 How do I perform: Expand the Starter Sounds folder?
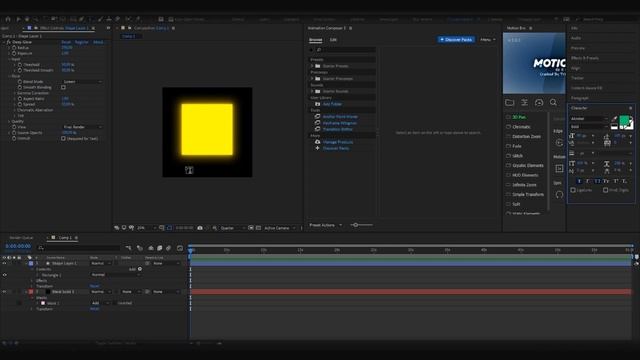click(312, 91)
